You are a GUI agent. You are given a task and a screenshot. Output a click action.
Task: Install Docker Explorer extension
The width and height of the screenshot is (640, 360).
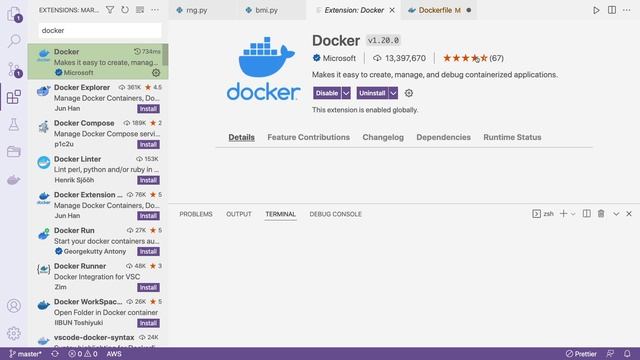pyautogui.click(x=148, y=109)
